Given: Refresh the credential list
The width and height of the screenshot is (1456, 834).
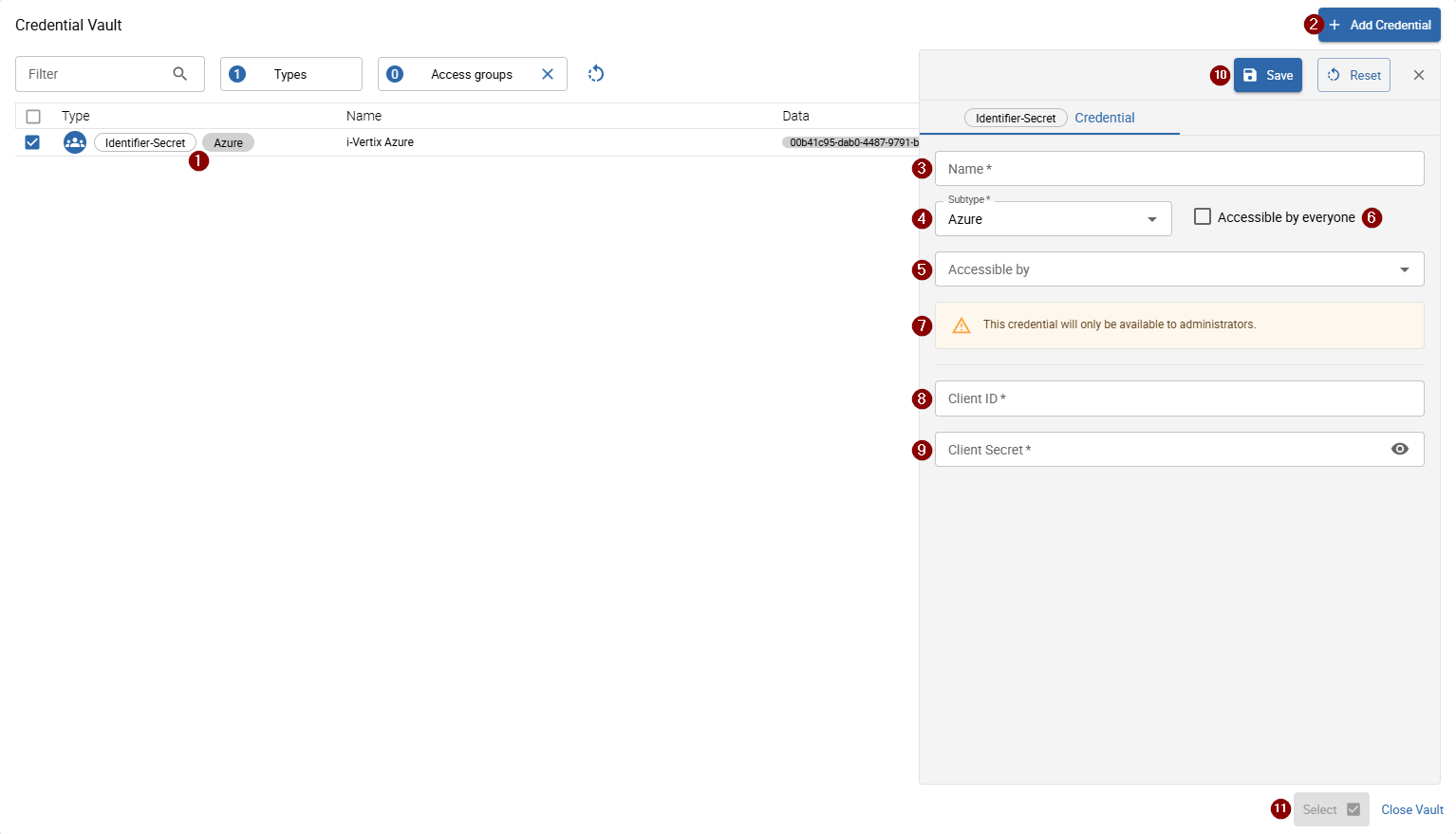Looking at the screenshot, I should pos(596,74).
